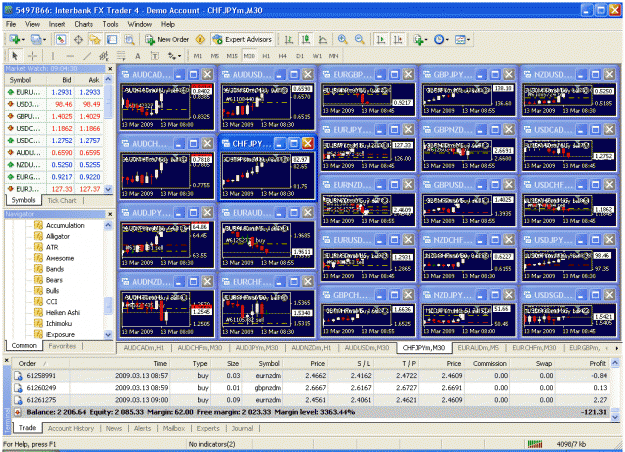The image size is (625, 452).
Task: Open the Favorites tab in Navigator
Action: [x=62, y=346]
